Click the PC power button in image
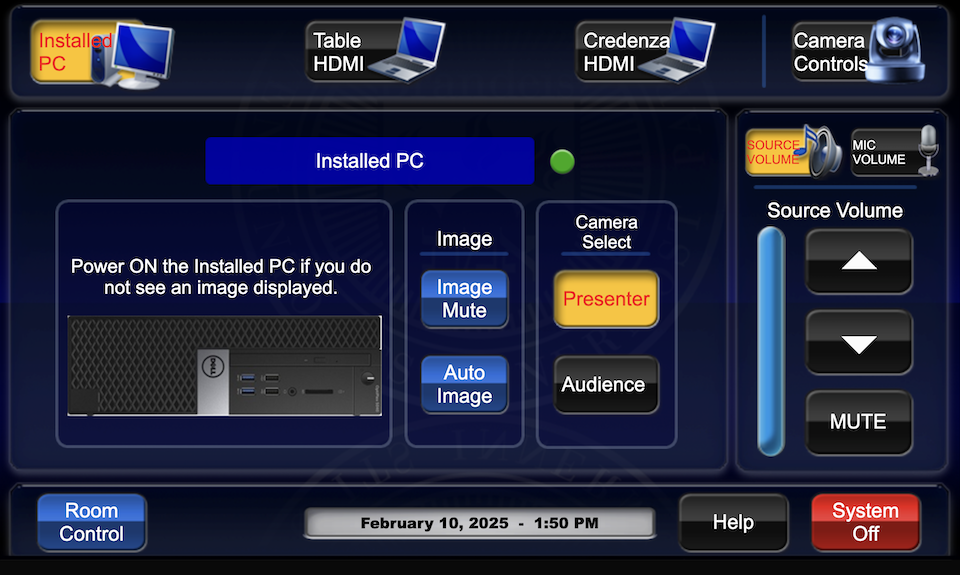Viewport: 960px width, 575px height. 367,378
